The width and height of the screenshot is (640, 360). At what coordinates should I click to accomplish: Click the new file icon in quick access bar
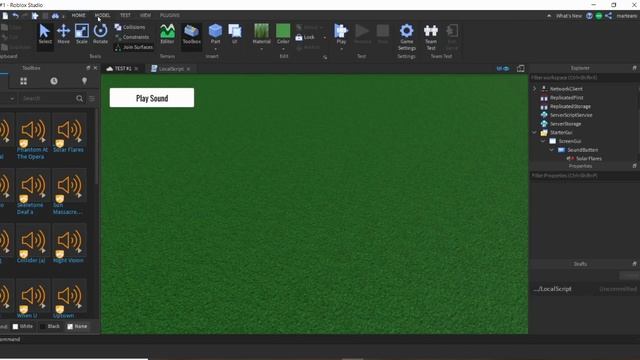click(x=5, y=16)
